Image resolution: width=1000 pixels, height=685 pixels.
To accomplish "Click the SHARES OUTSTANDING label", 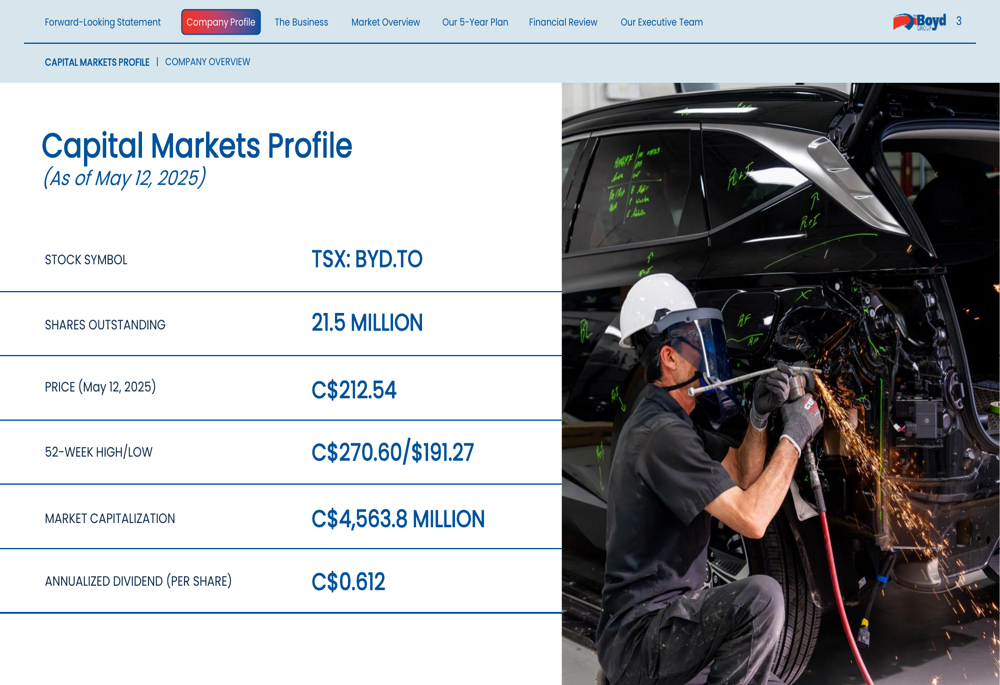I will [x=105, y=325].
